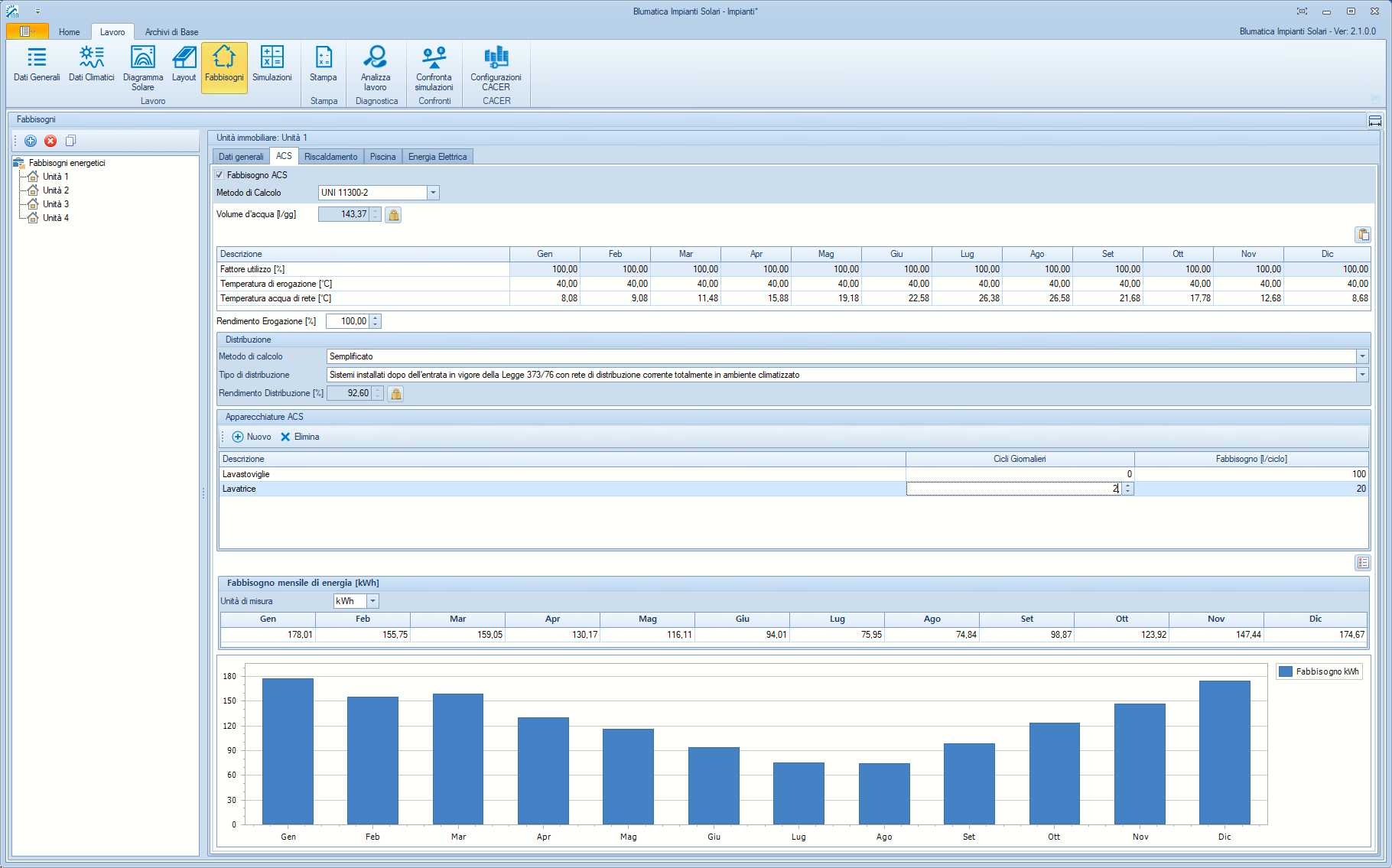
Task: Open the Archivi di Base ribbon tab
Action: pos(171,32)
